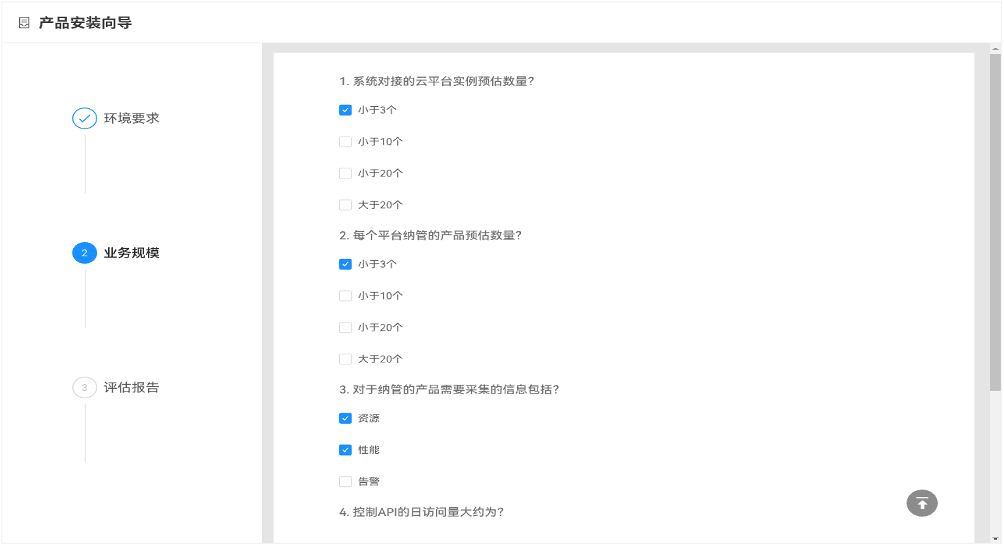Viewport: 1004px width, 545px height.
Task: Click the product install wizard title icon
Action: pos(24,23)
